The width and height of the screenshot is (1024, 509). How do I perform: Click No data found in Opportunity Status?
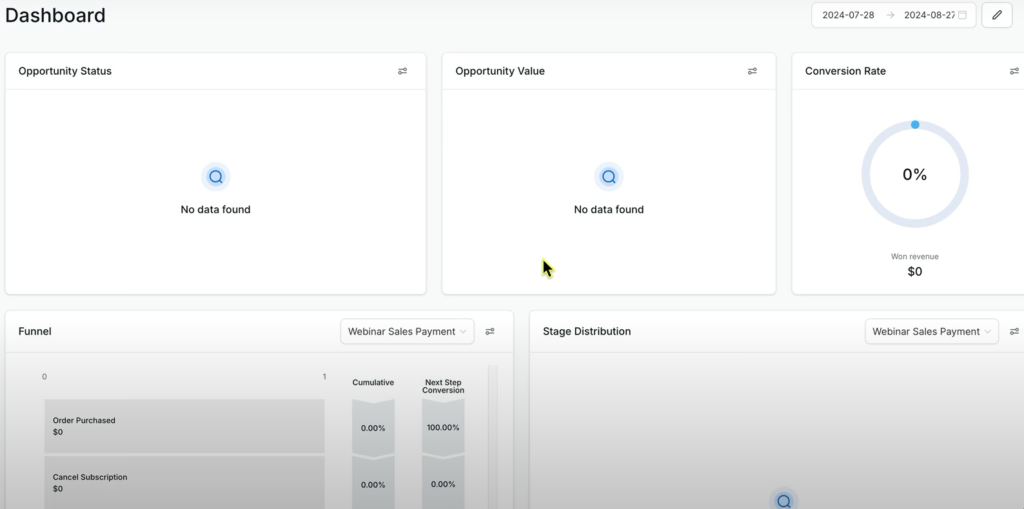(x=216, y=209)
